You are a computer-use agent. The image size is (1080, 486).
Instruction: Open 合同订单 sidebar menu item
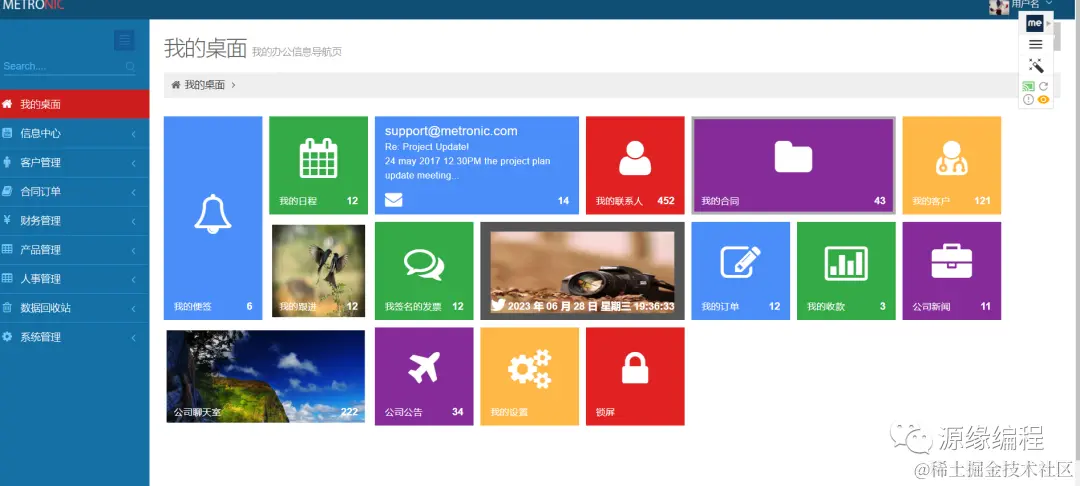[74, 191]
